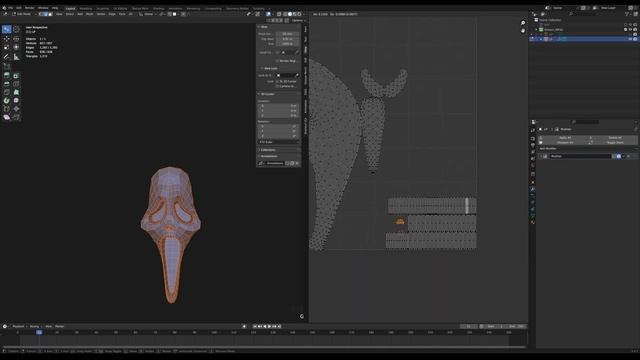Open the Edit menu in top bar

19,8
